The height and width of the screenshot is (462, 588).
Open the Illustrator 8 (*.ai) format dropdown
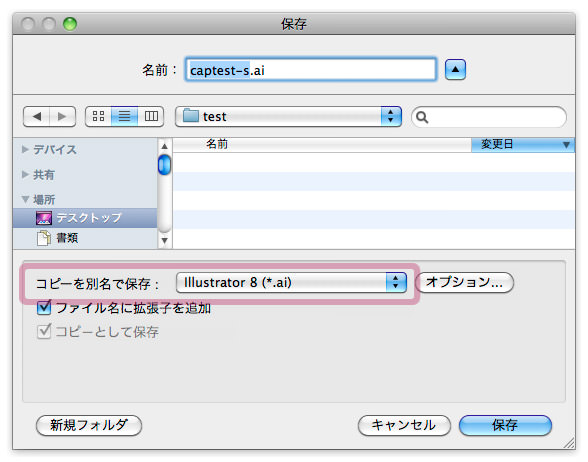pos(291,282)
